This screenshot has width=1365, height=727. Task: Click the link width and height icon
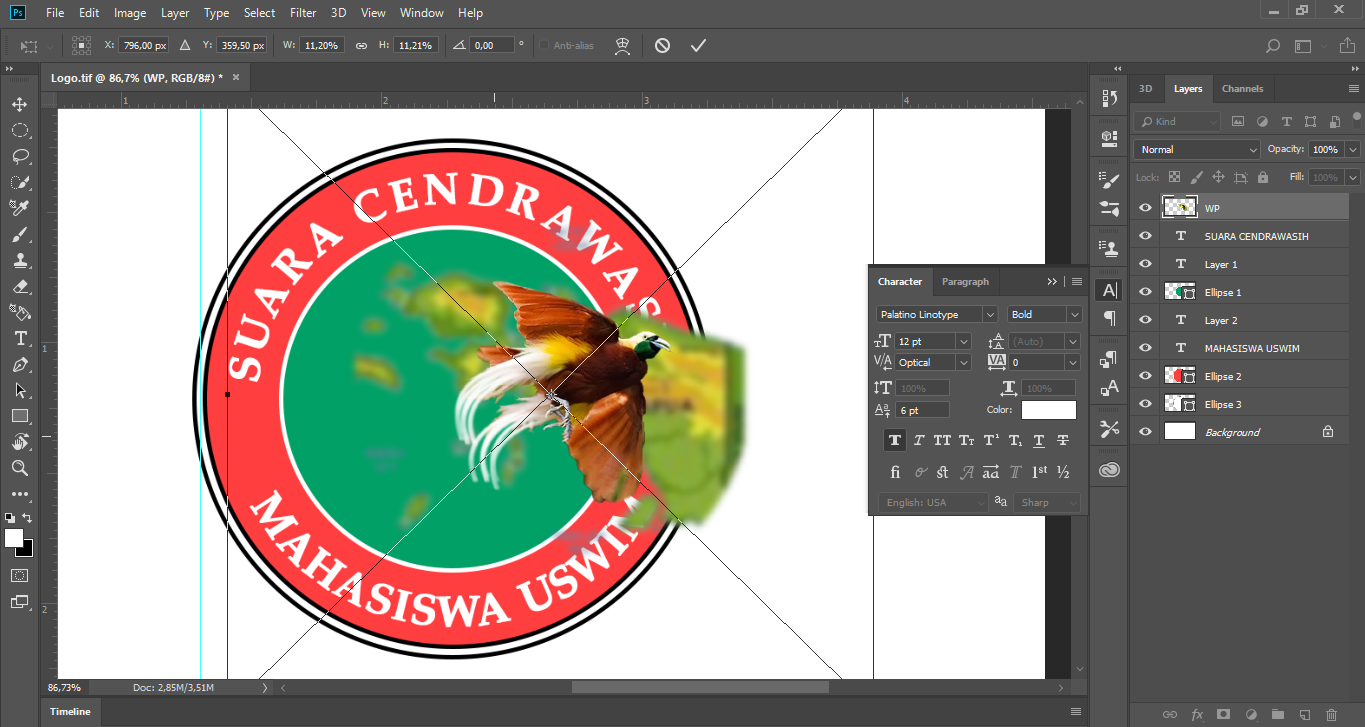361,45
